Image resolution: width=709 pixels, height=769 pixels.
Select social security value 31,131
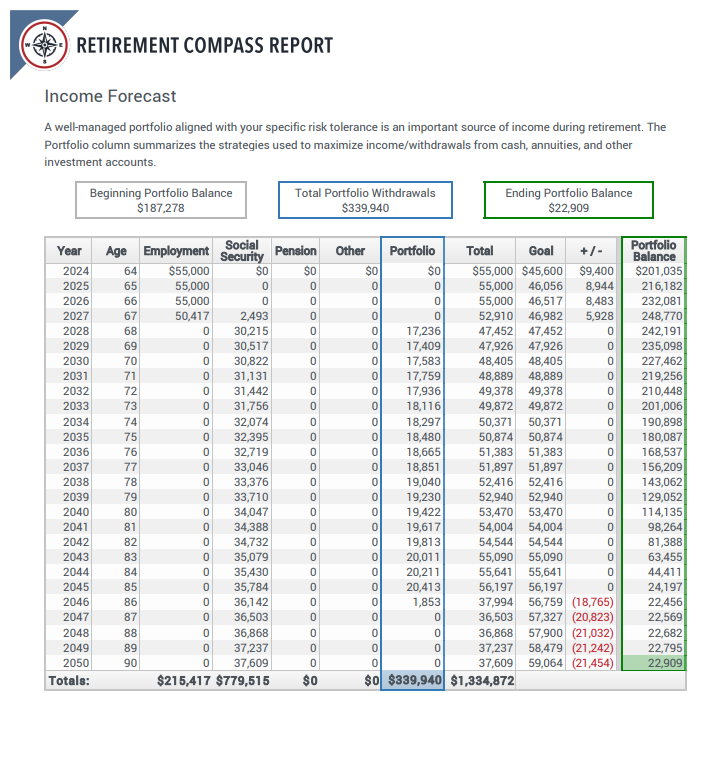251,376
